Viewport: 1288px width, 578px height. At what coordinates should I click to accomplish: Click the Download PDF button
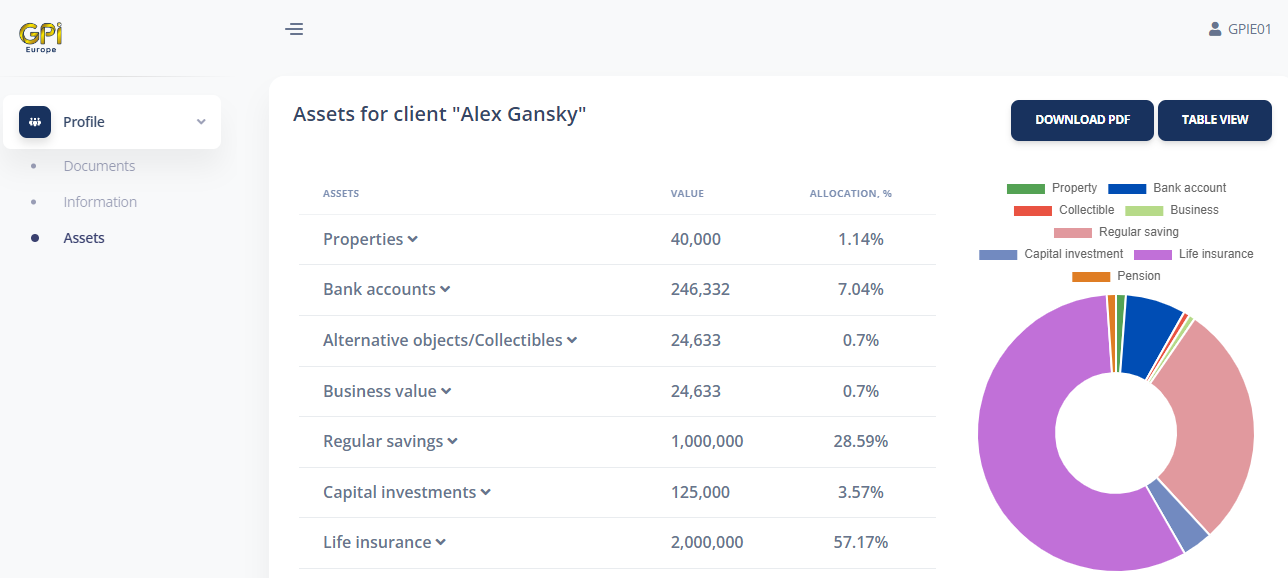1082,120
